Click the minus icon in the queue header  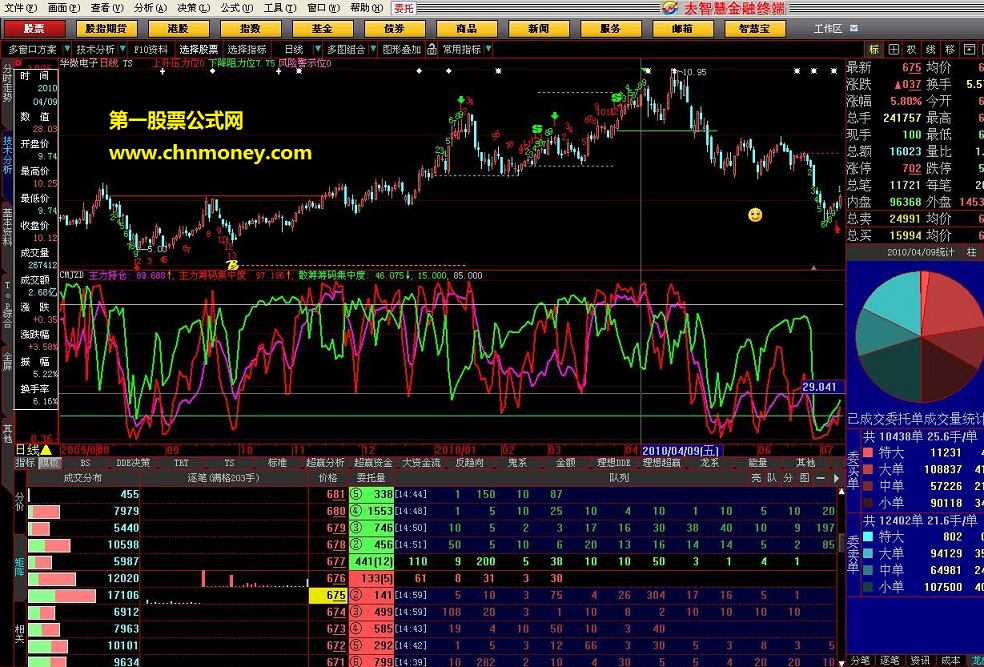820,478
